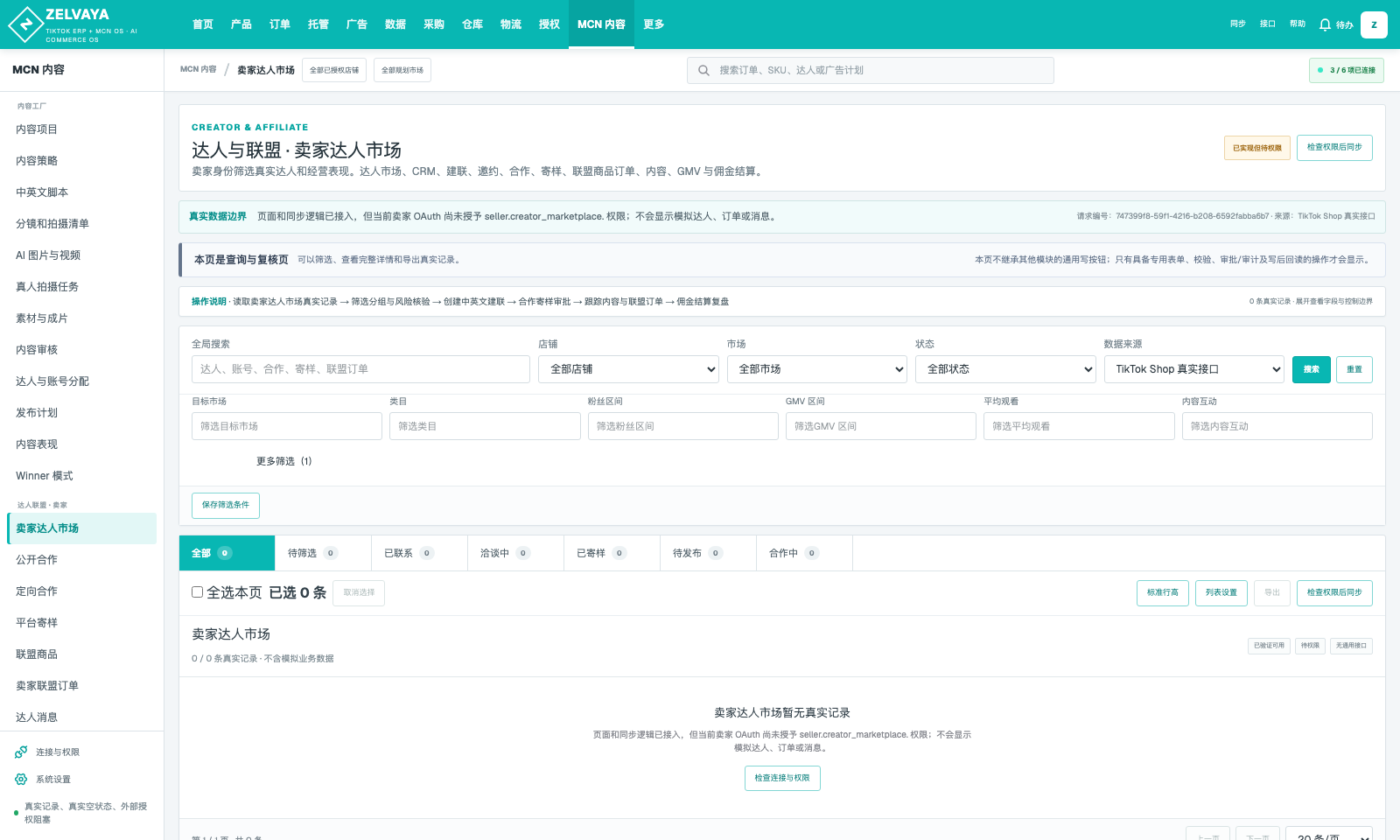
Task: Click the ZELVAYA logo icon
Action: [x=25, y=24]
